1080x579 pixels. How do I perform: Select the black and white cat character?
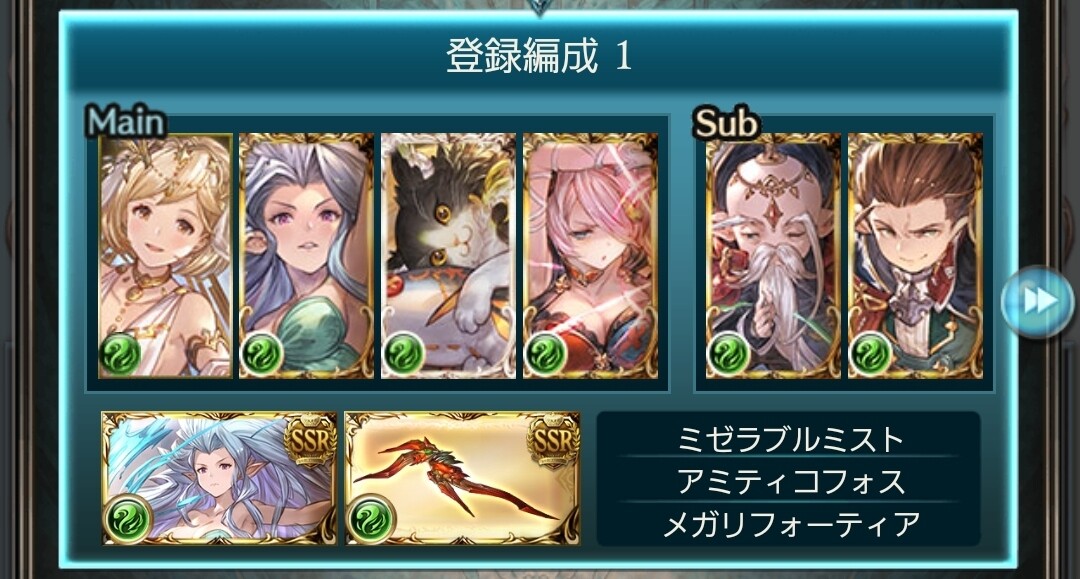[x=448, y=256]
